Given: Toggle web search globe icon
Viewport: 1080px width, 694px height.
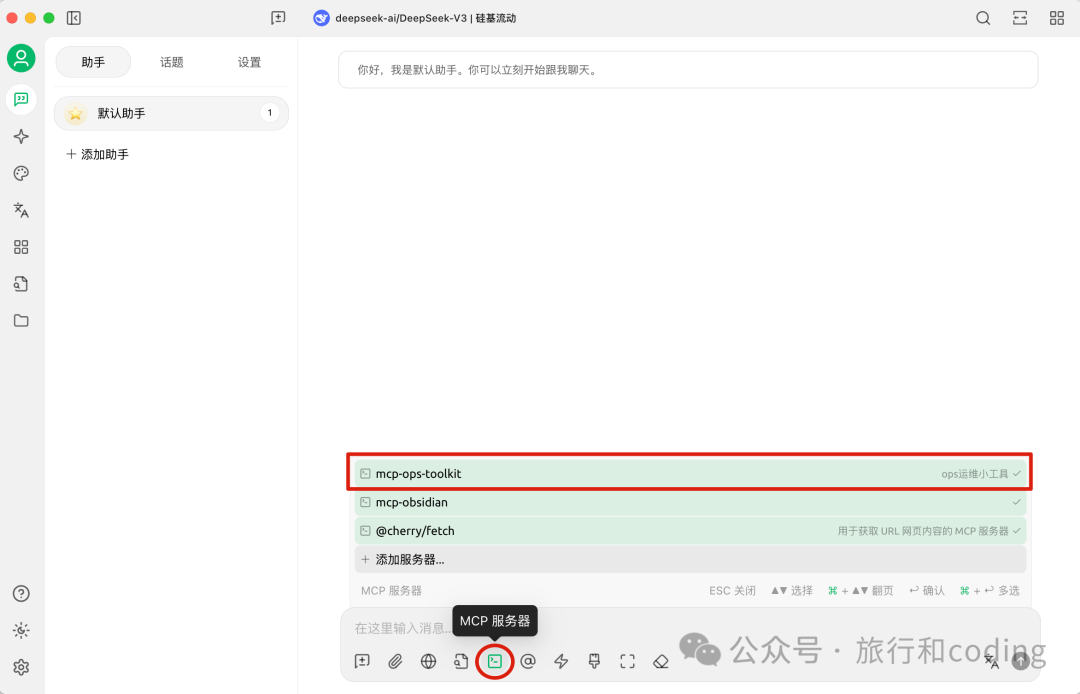Looking at the screenshot, I should (x=428, y=662).
